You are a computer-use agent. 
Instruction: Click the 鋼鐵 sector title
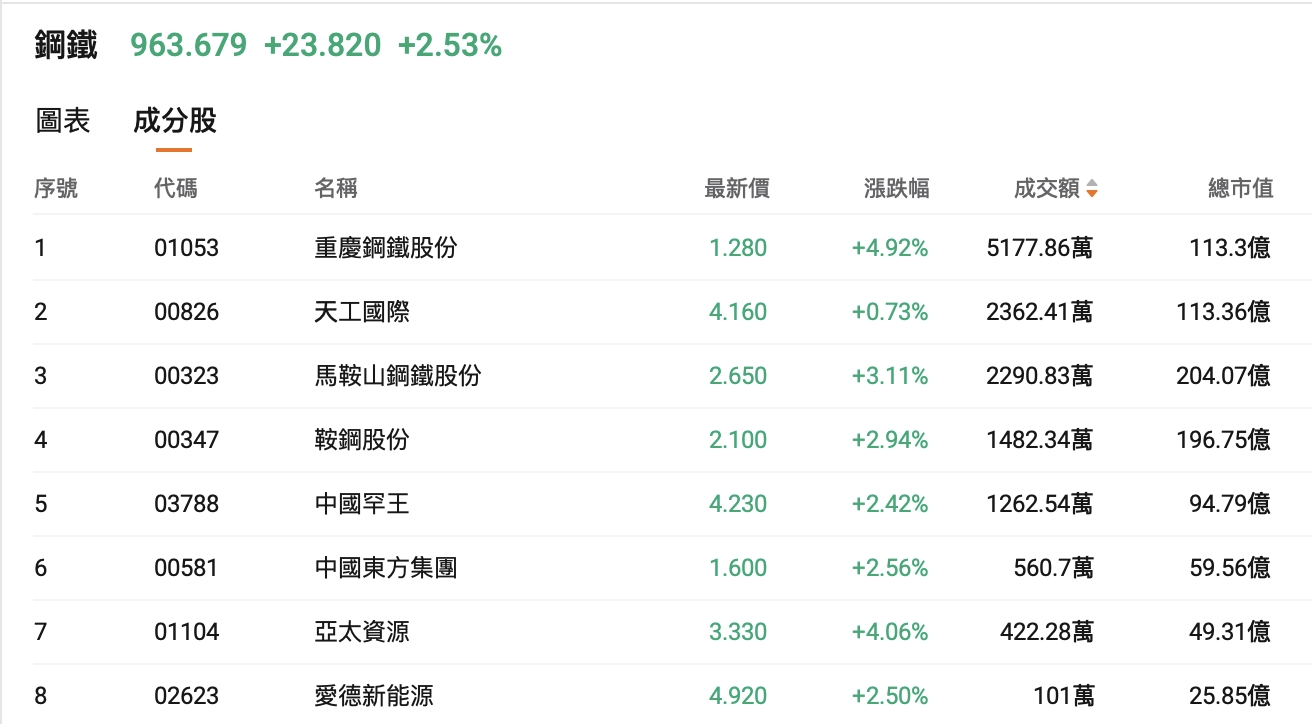pos(66,45)
